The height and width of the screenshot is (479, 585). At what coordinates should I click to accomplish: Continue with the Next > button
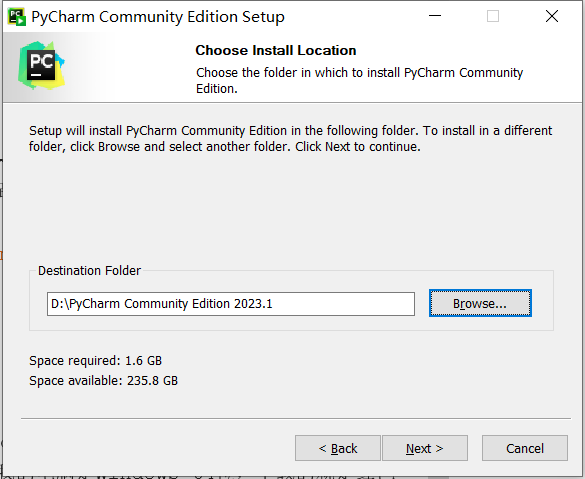coord(425,448)
